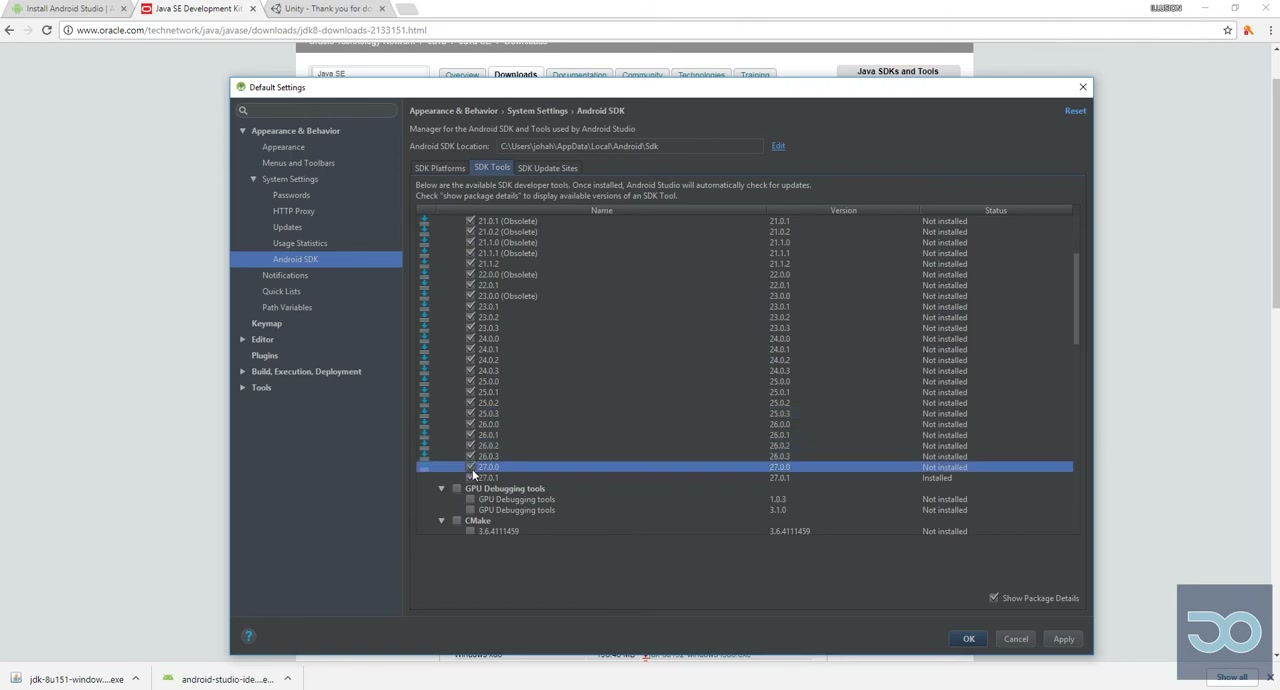1280x690 pixels.
Task: Click the SDK tools list vertical scrollbar
Action: 1076,300
